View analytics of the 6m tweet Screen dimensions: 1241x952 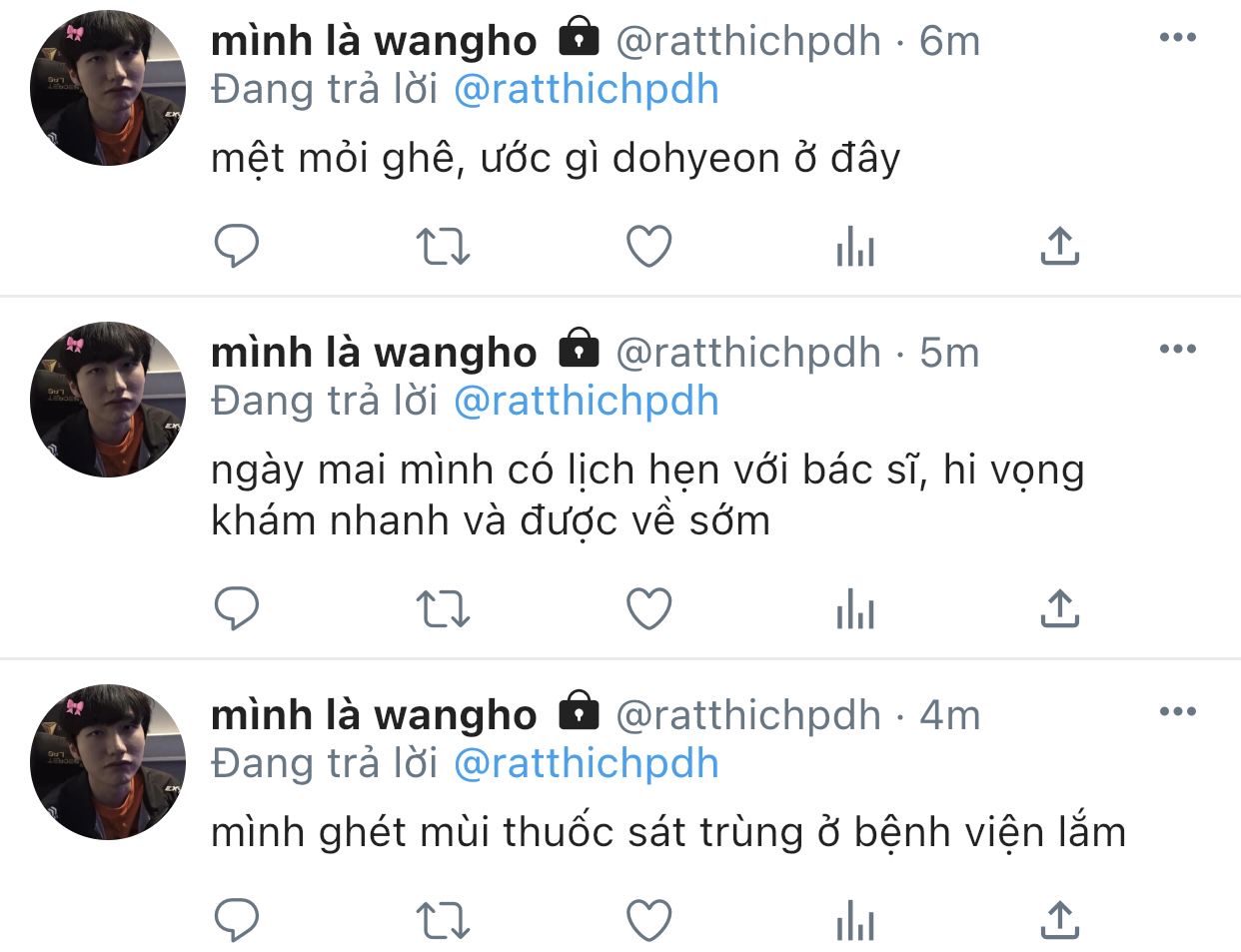point(855,246)
